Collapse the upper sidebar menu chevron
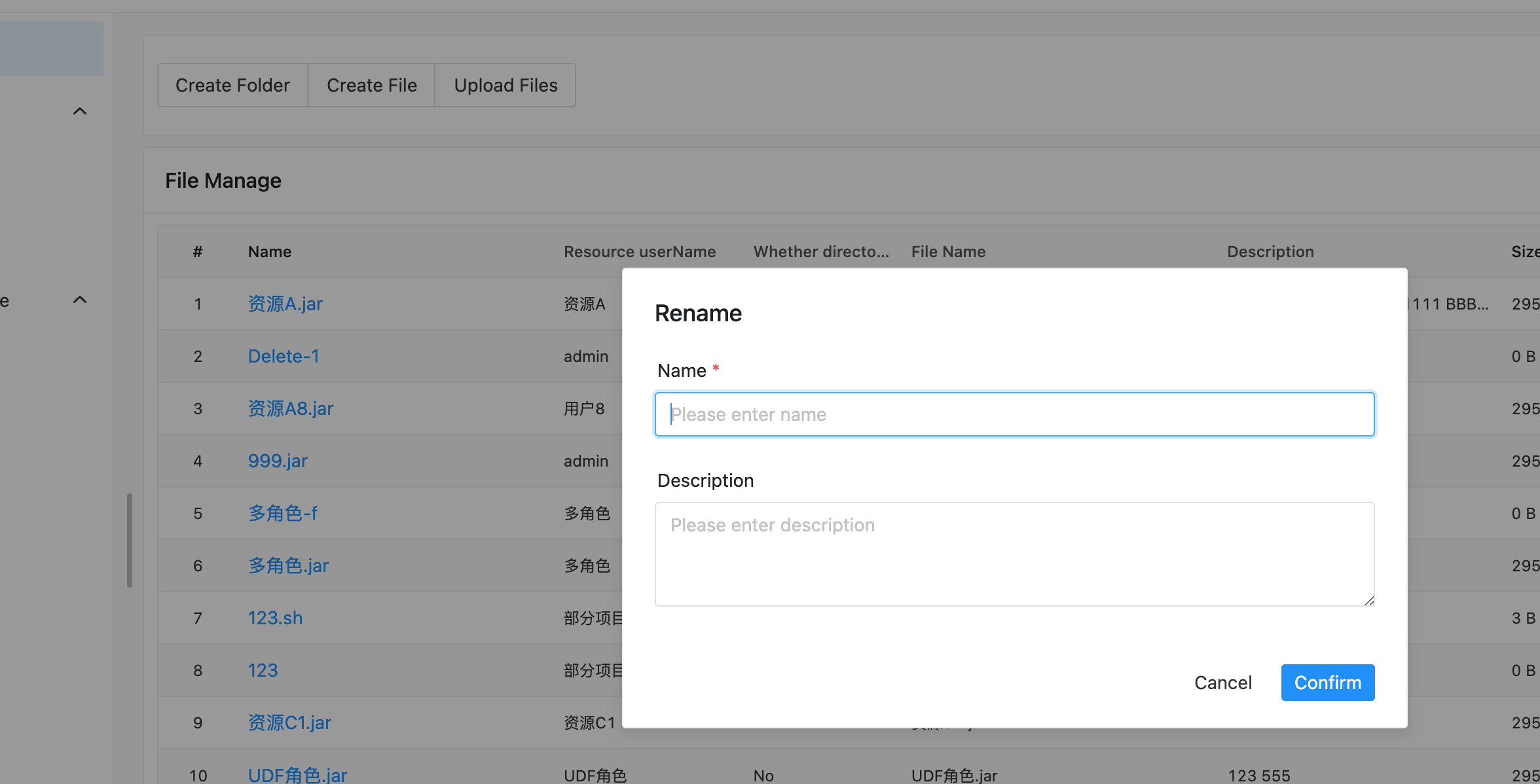Screen dimensions: 1540x784 [80, 111]
